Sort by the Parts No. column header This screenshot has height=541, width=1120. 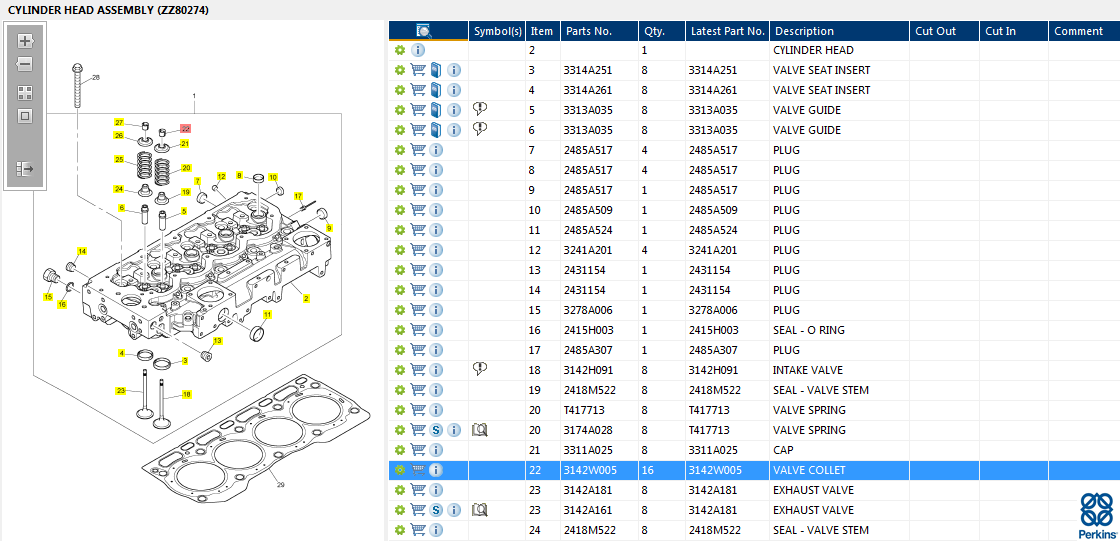(599, 31)
